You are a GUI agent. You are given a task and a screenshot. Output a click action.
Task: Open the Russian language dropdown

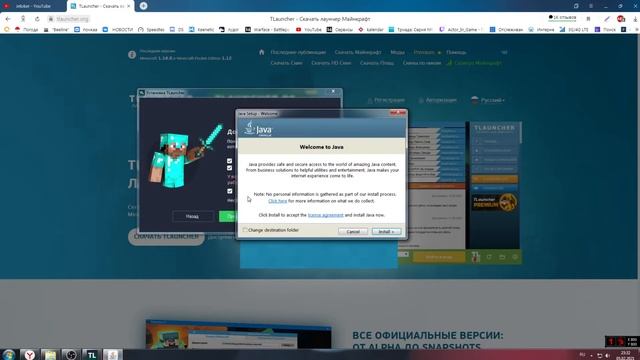(x=488, y=100)
